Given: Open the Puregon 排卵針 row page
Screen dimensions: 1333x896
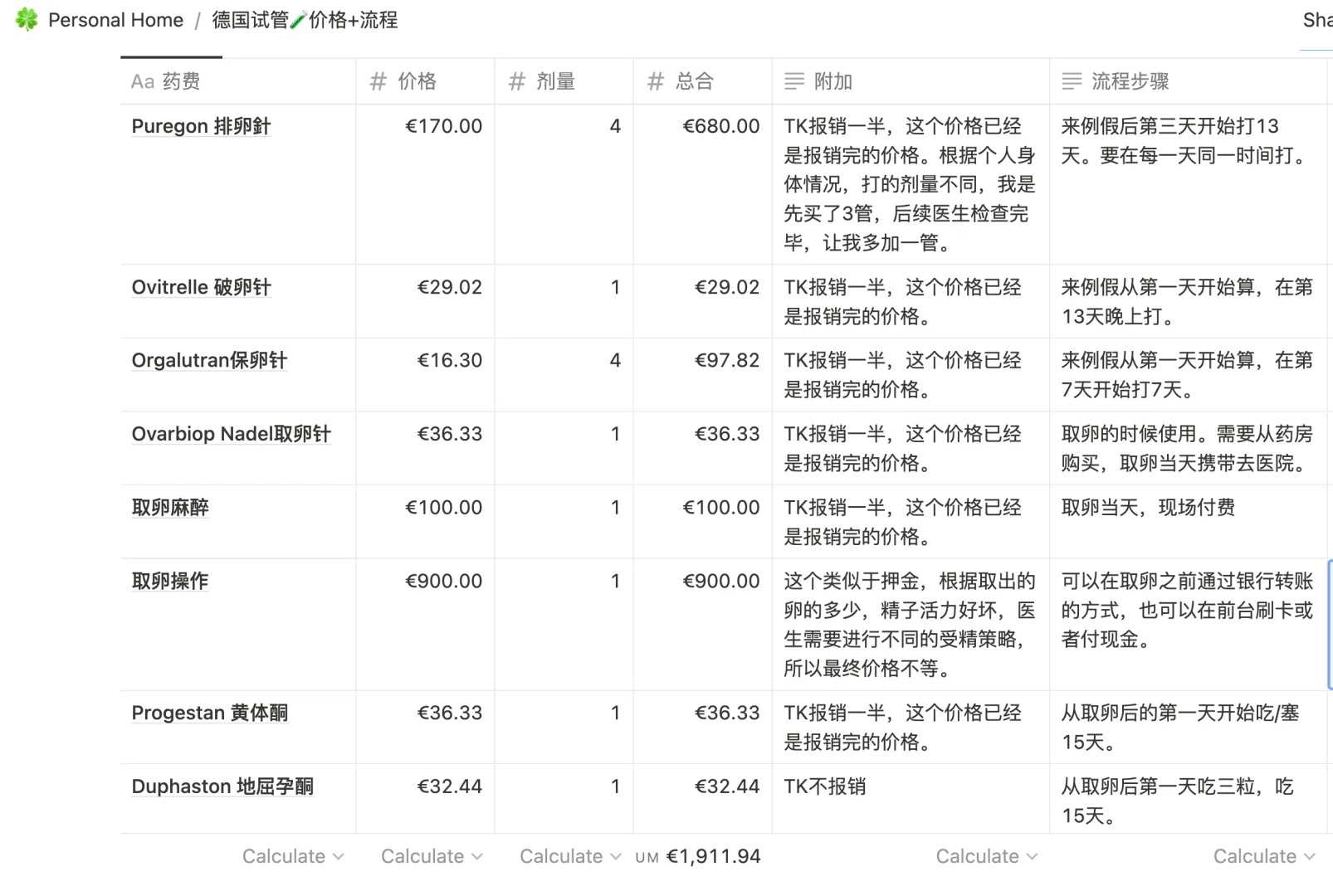Looking at the screenshot, I should click(201, 126).
